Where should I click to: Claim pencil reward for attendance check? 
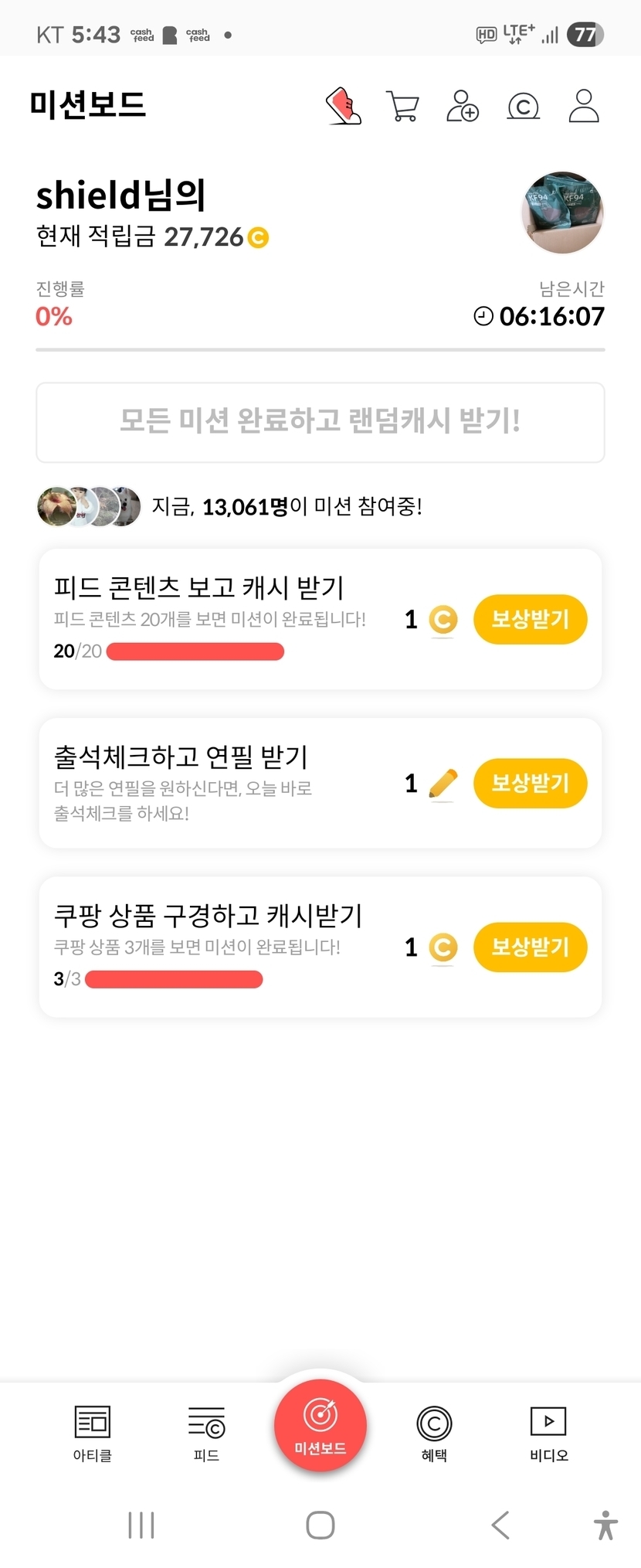click(530, 783)
